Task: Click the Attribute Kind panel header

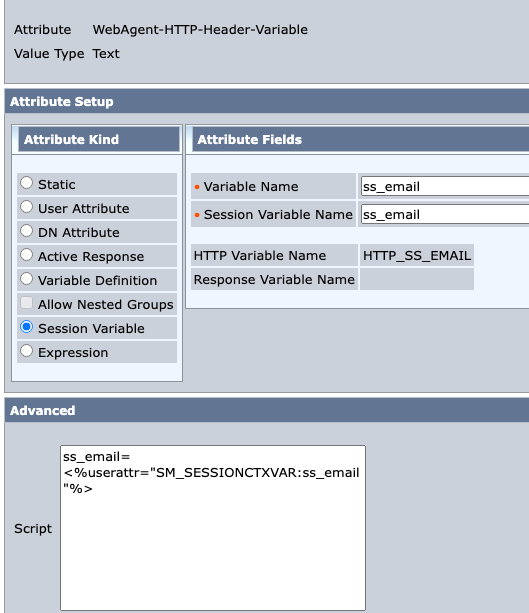Action: click(x=99, y=139)
